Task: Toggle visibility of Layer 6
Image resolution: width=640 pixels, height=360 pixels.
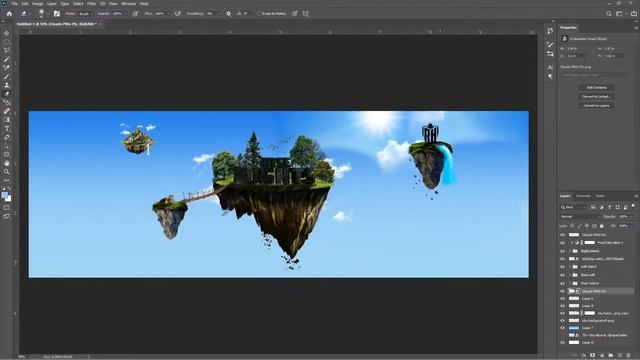Action: [562, 299]
